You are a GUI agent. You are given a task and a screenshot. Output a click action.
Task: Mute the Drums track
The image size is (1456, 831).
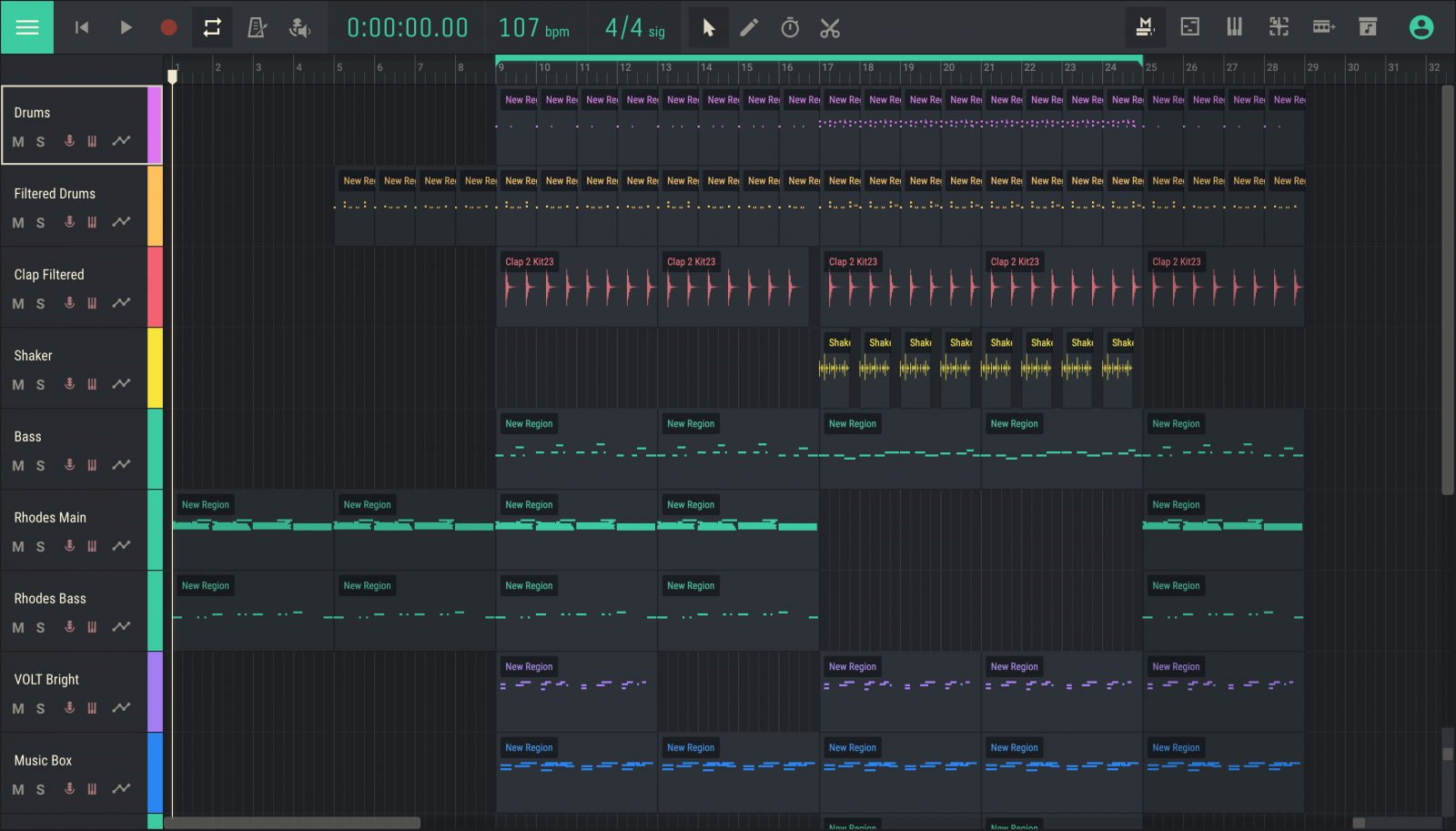pos(18,142)
